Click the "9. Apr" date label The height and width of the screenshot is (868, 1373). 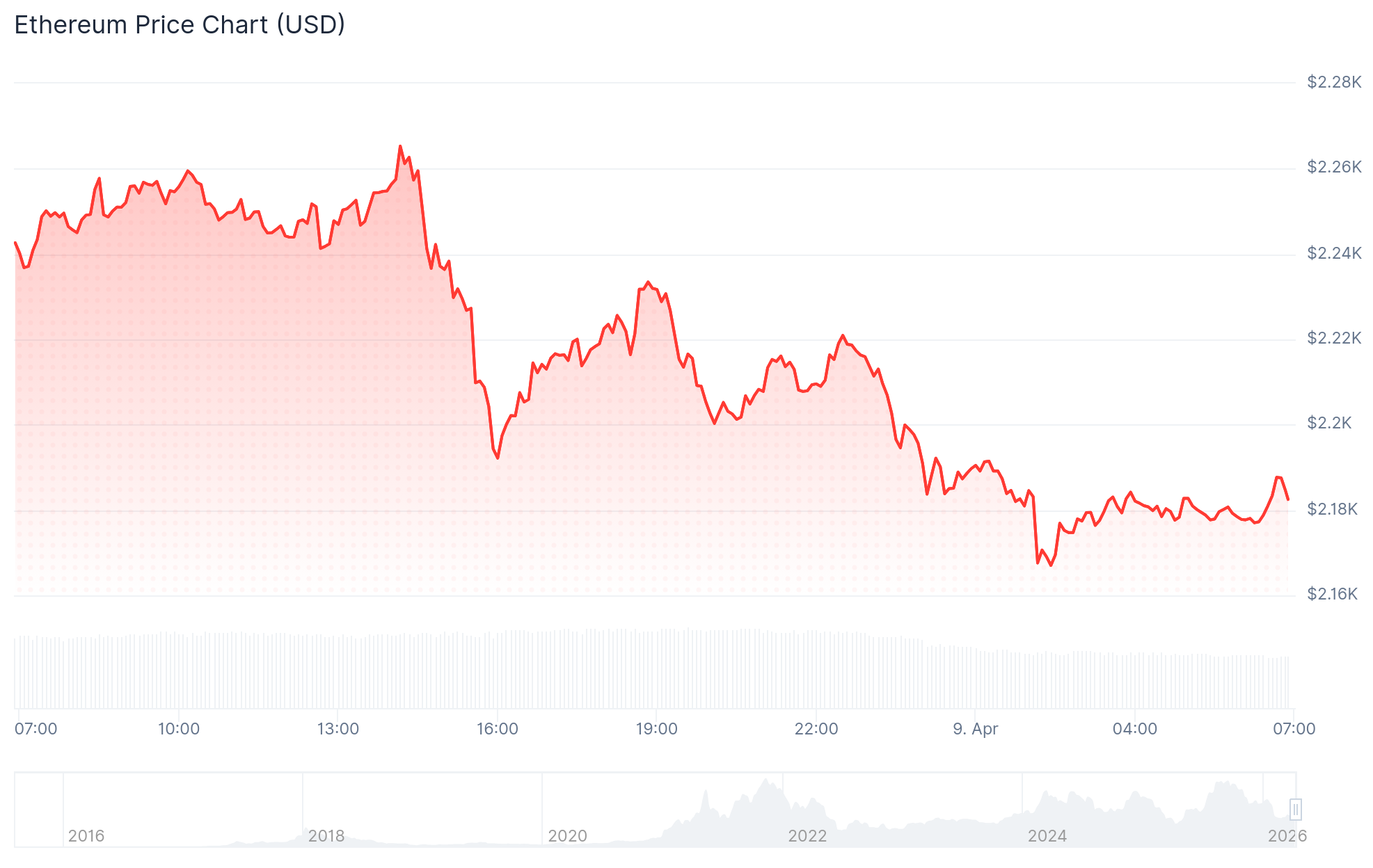coord(975,729)
